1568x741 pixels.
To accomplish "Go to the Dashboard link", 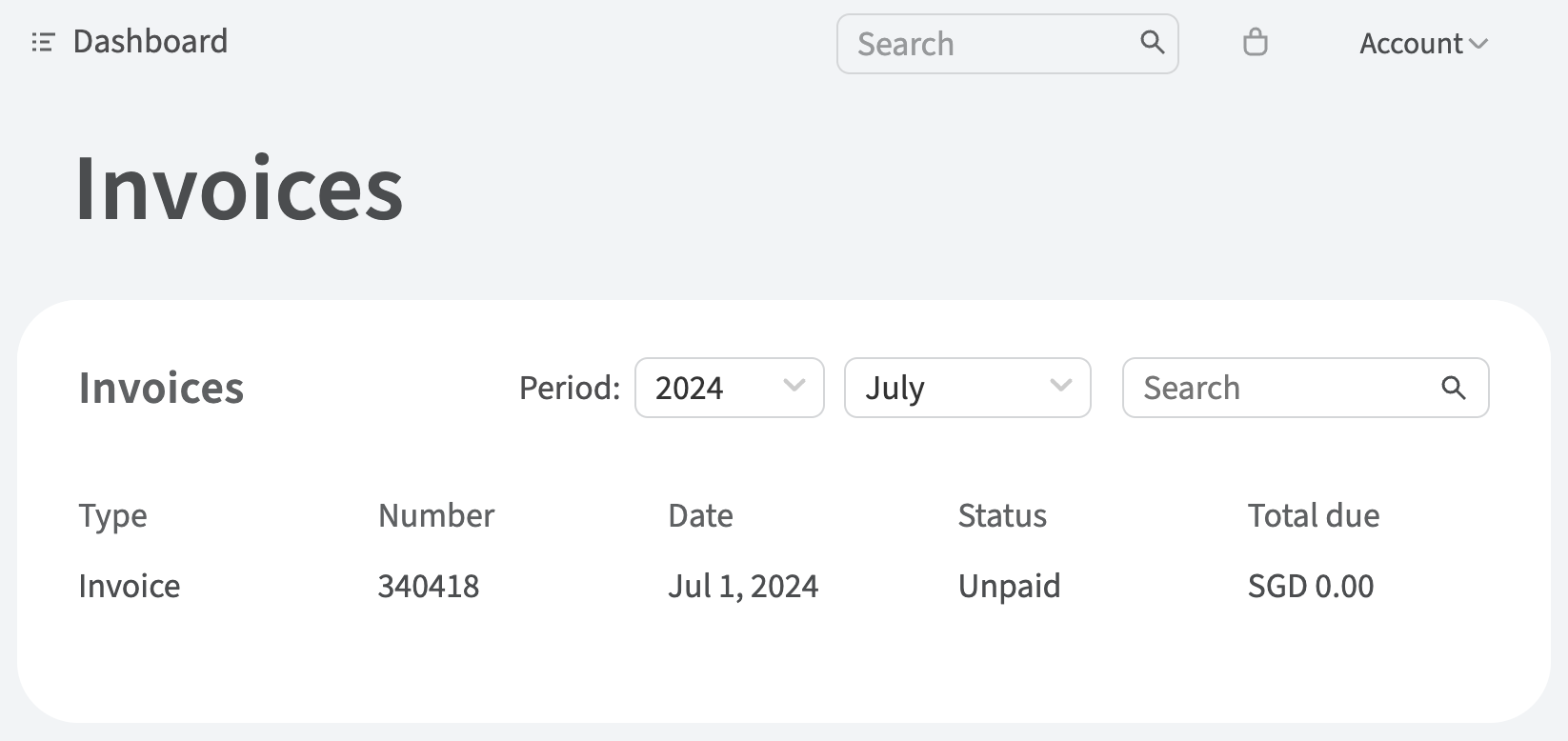I will [x=151, y=42].
